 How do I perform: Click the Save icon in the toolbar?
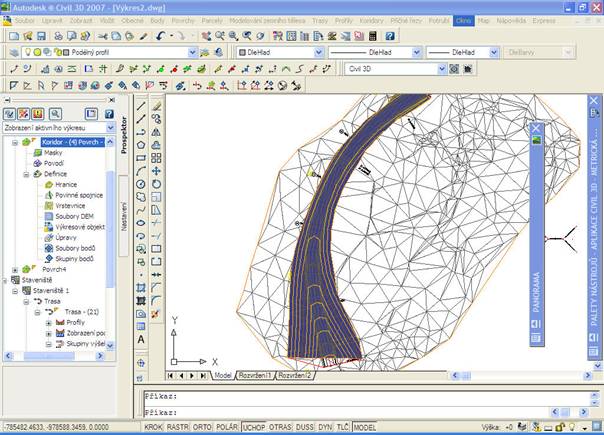point(41,36)
